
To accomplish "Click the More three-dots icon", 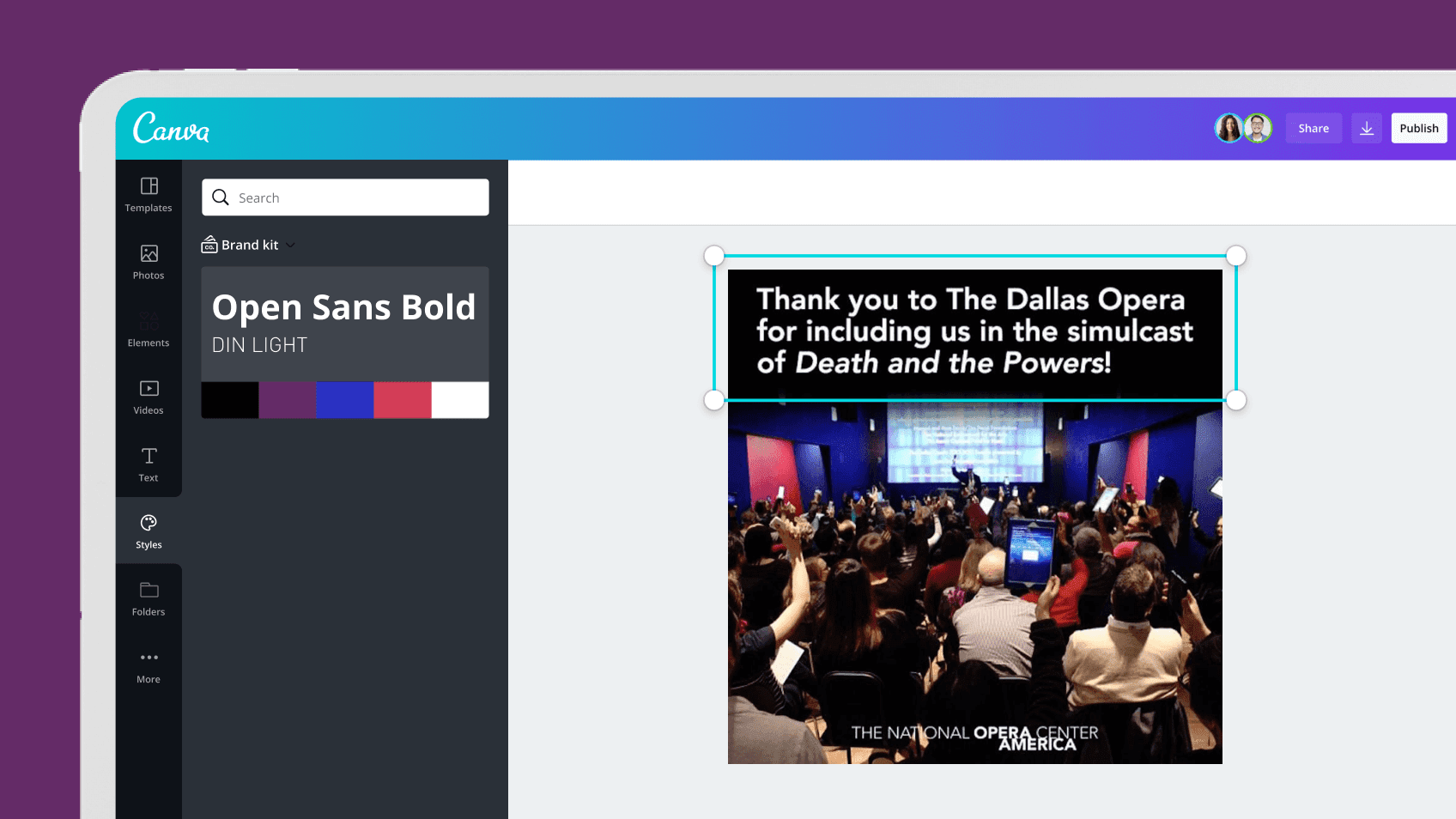I will pyautogui.click(x=149, y=658).
